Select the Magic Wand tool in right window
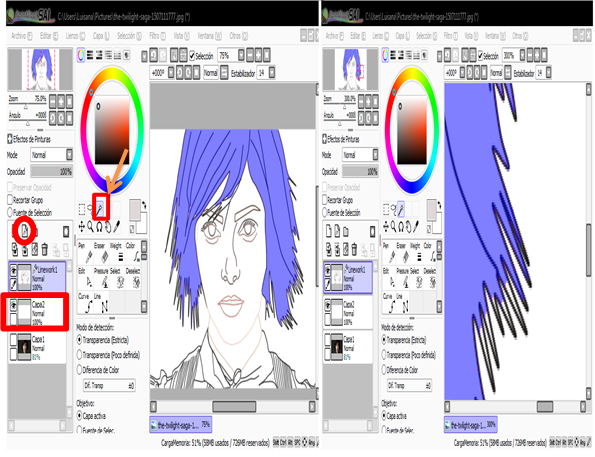Screen dimensions: 595x457 (401, 209)
